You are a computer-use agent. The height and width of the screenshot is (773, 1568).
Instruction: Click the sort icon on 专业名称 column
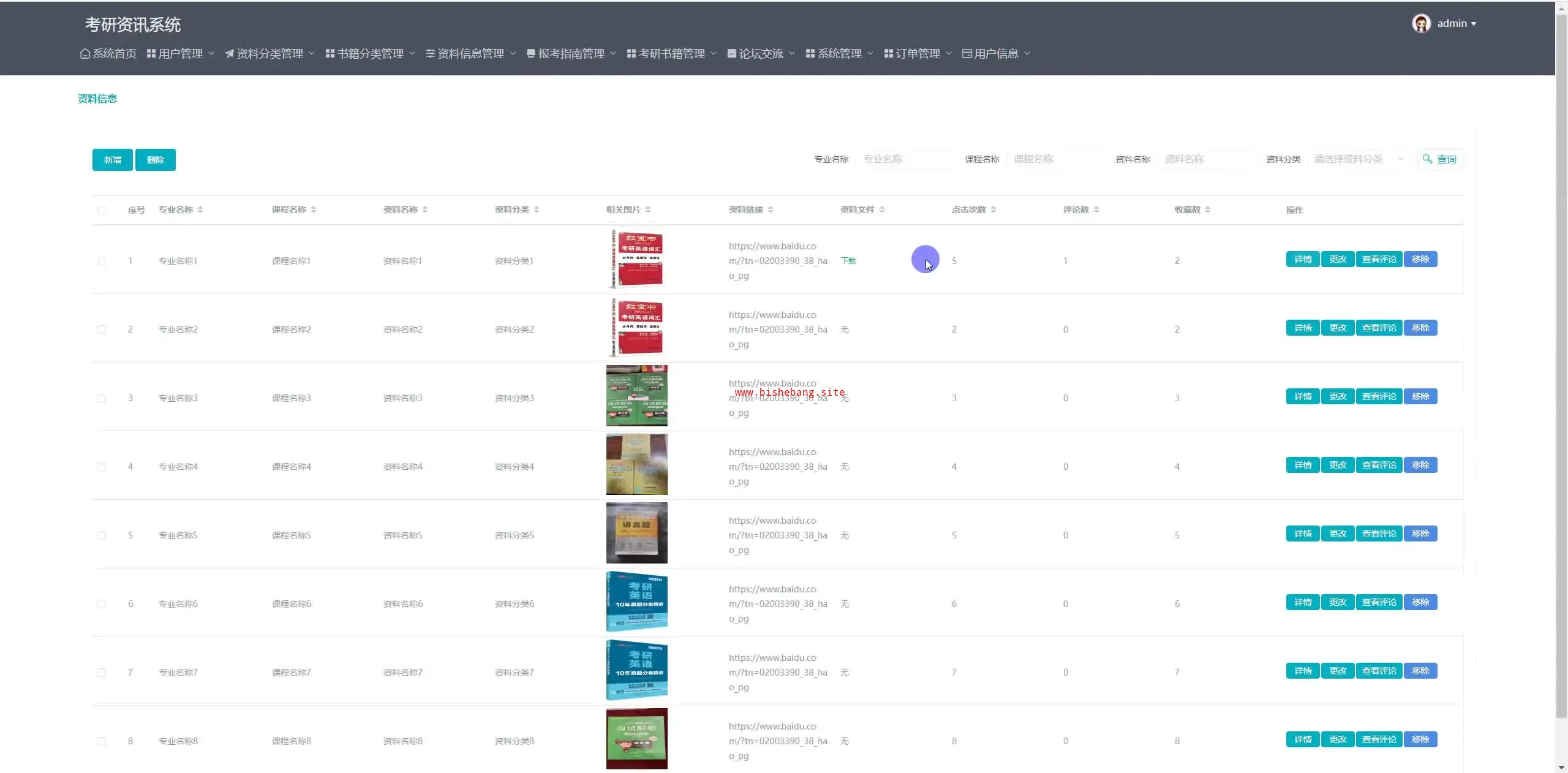tap(200, 209)
